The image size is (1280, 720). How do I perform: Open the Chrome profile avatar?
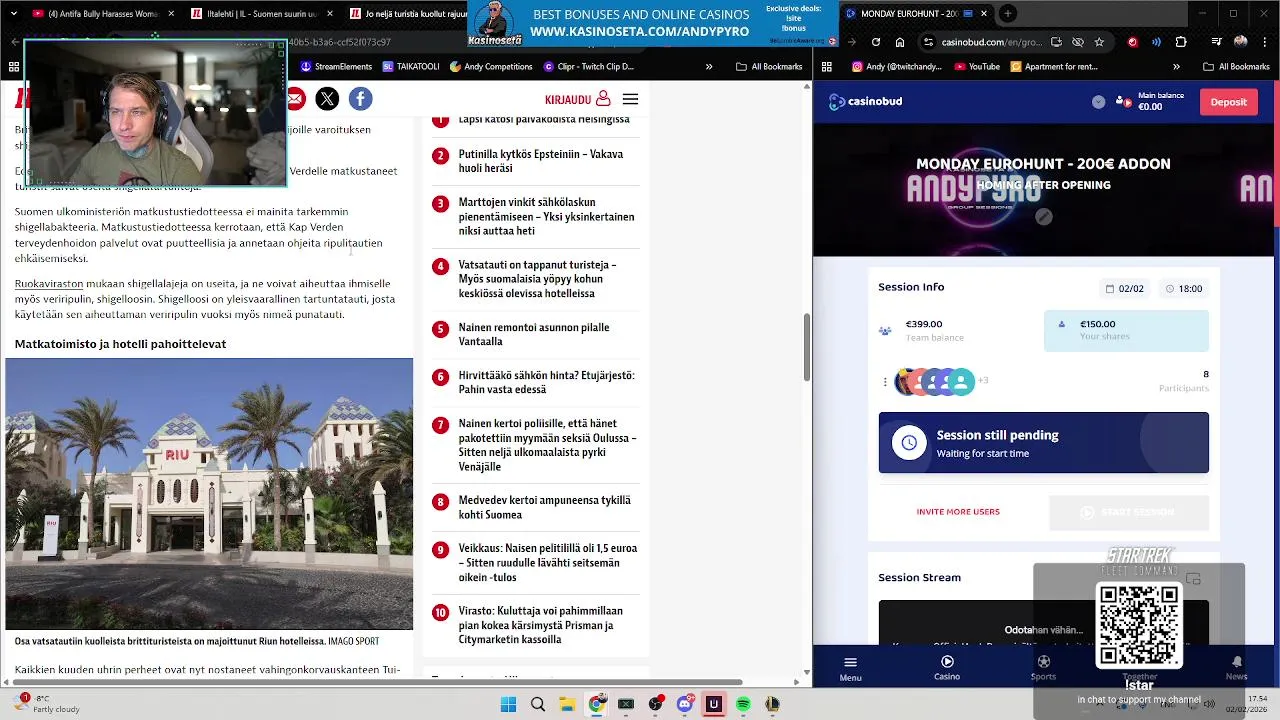click(1241, 42)
